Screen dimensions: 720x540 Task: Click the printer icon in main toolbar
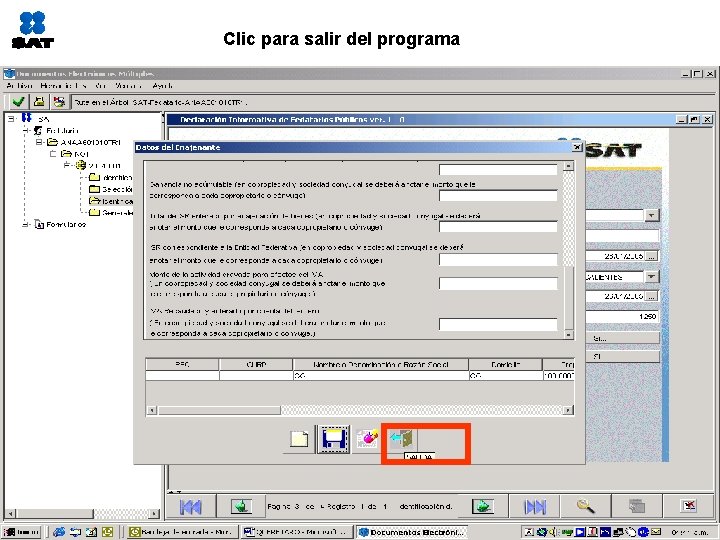(39, 101)
